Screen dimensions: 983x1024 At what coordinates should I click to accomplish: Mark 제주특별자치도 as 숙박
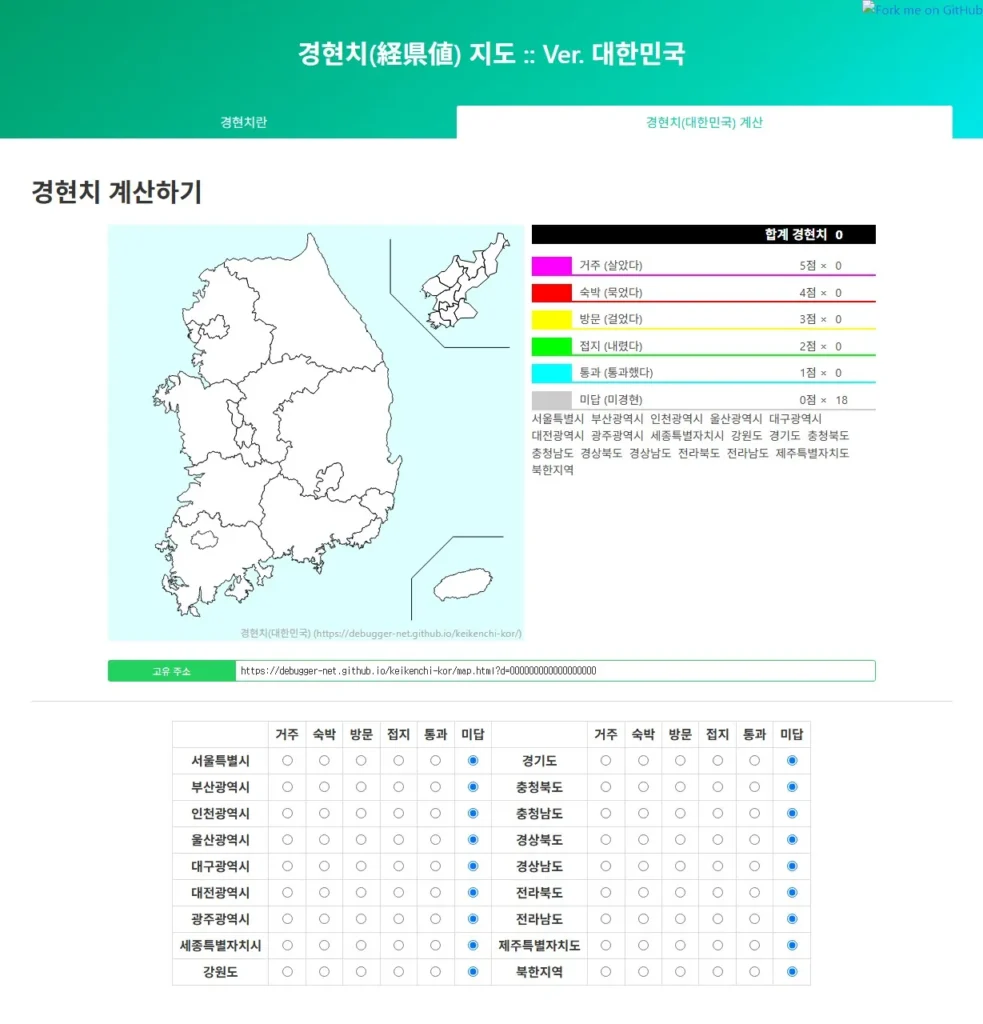tap(643, 945)
